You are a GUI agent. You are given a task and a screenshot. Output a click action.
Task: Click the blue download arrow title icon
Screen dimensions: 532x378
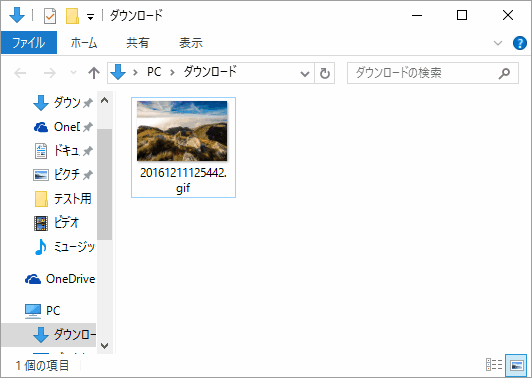pyautogui.click(x=17, y=15)
